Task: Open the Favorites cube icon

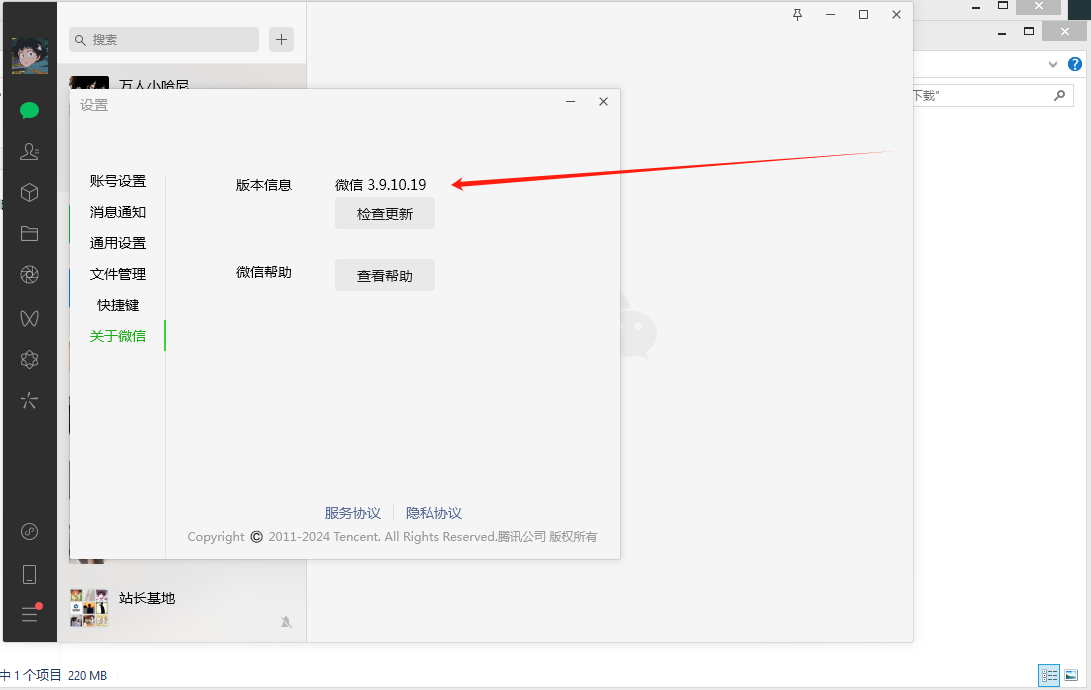Action: (x=29, y=193)
